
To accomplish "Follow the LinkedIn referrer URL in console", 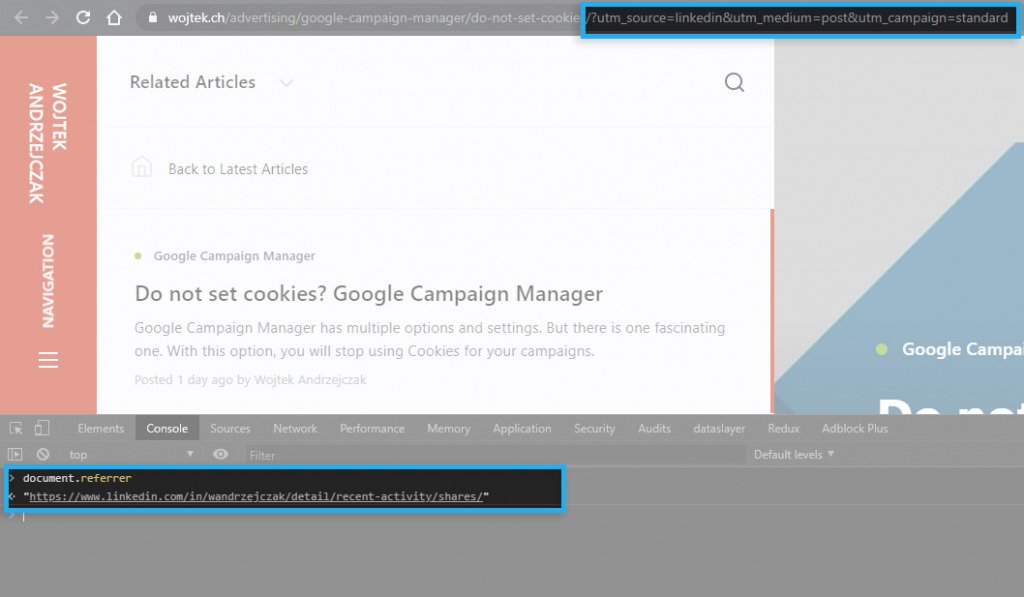I will coord(256,496).
